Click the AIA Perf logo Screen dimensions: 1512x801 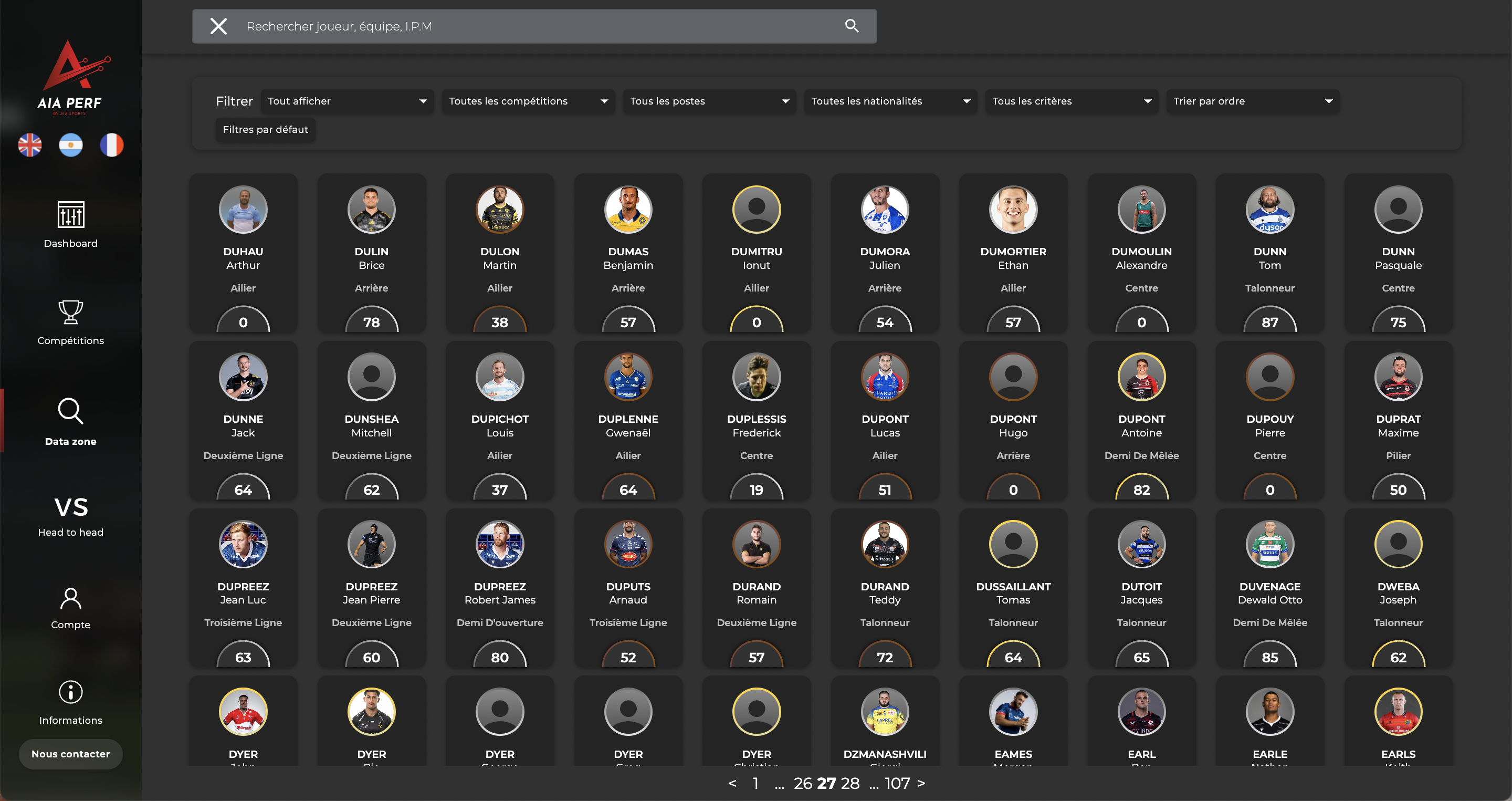coord(73,77)
